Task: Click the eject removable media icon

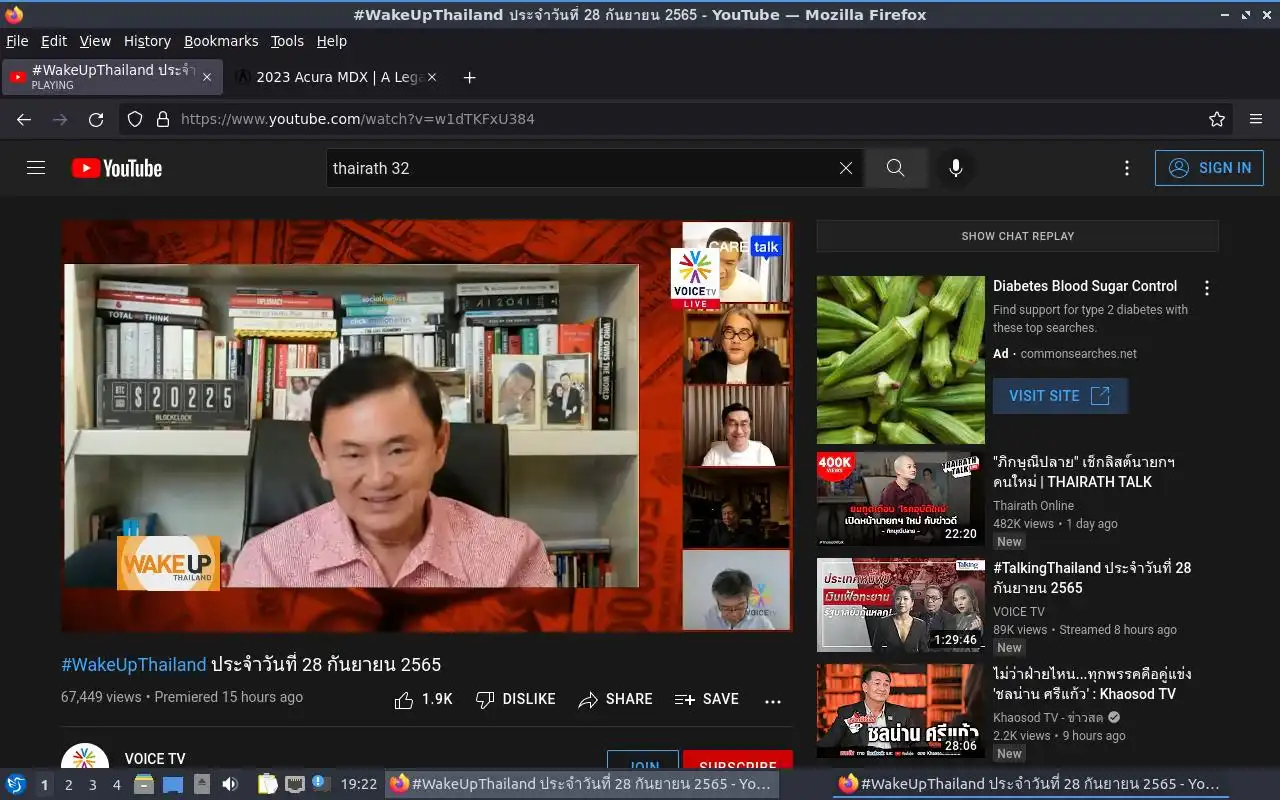Action: point(202,785)
